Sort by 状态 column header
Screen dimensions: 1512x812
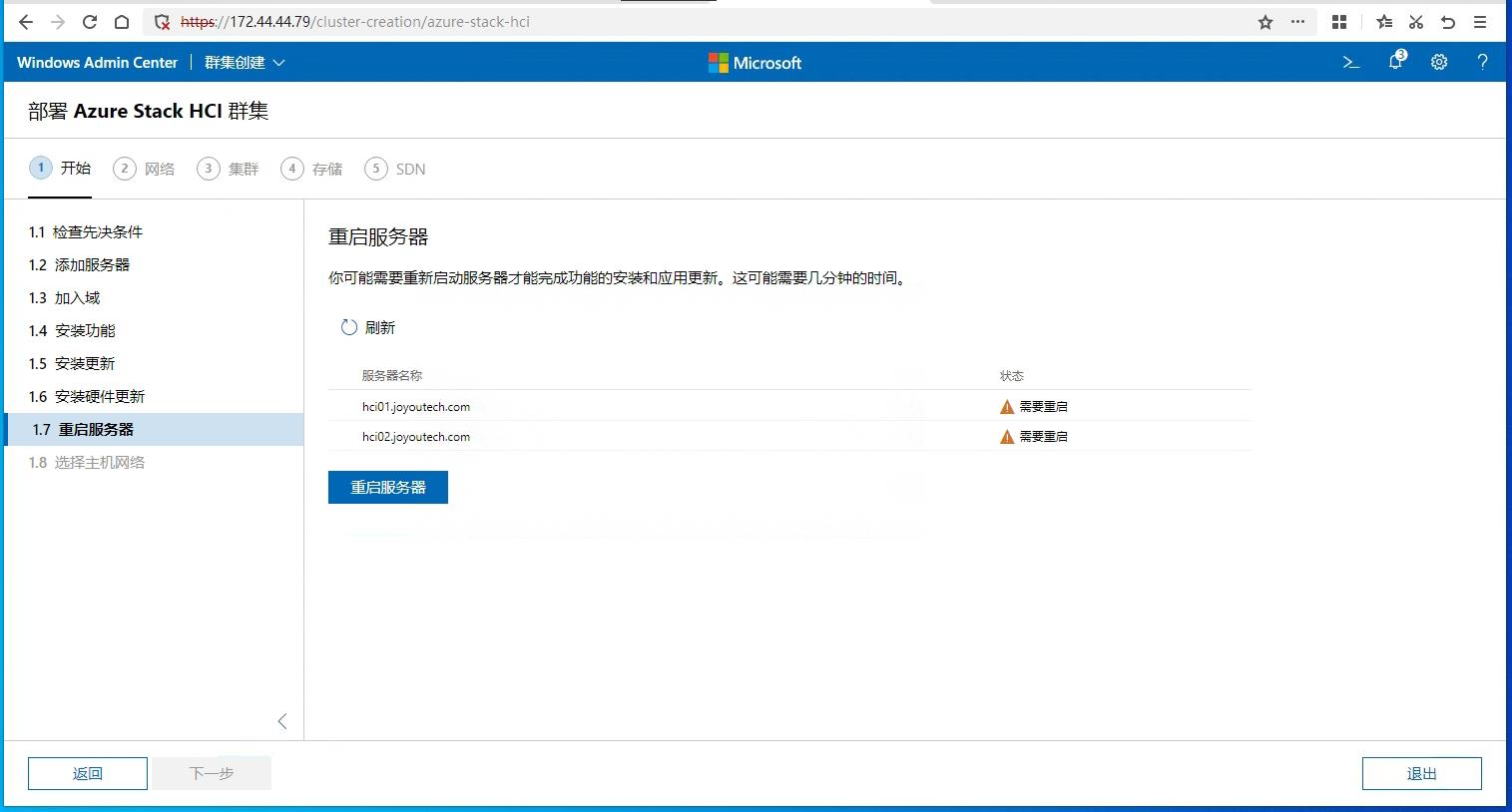[1012, 376]
